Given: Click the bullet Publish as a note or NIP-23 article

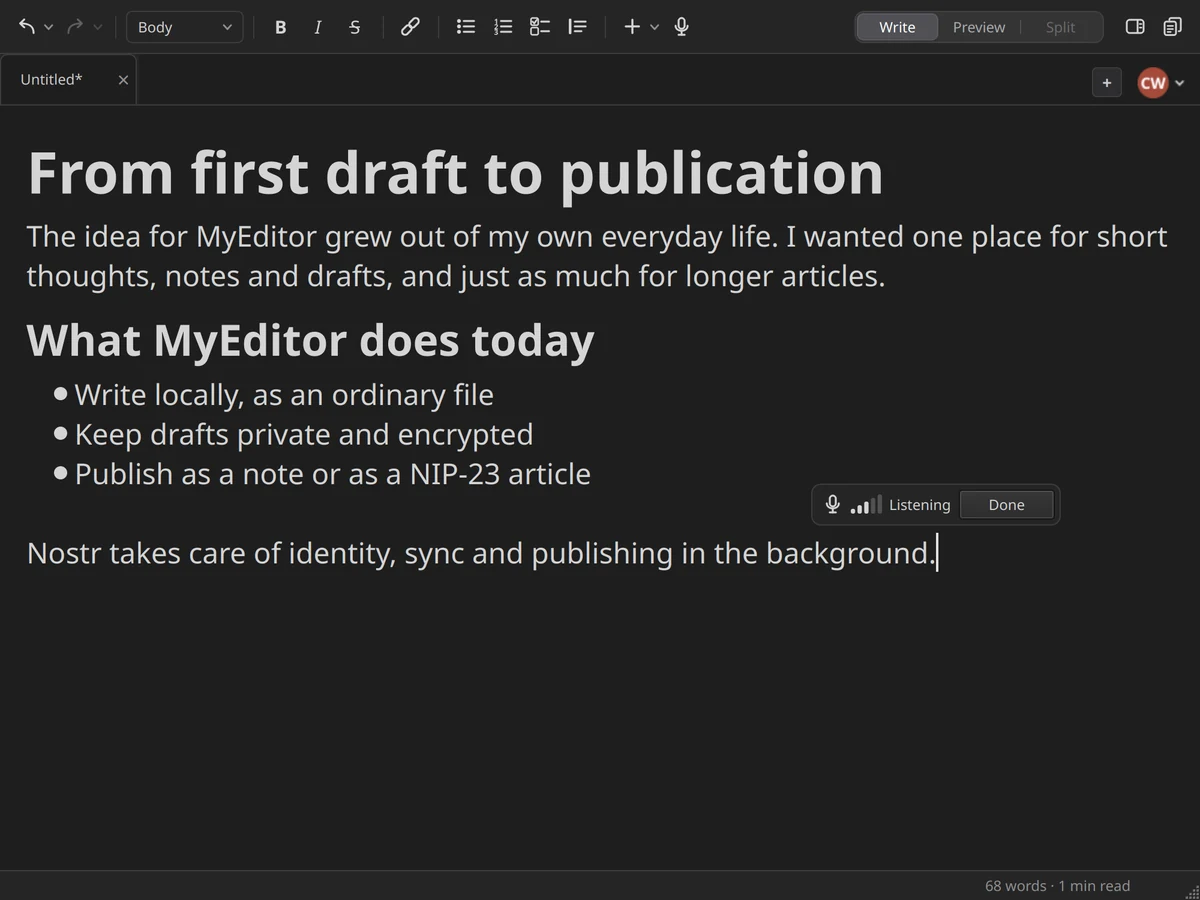Looking at the screenshot, I should (x=333, y=474).
